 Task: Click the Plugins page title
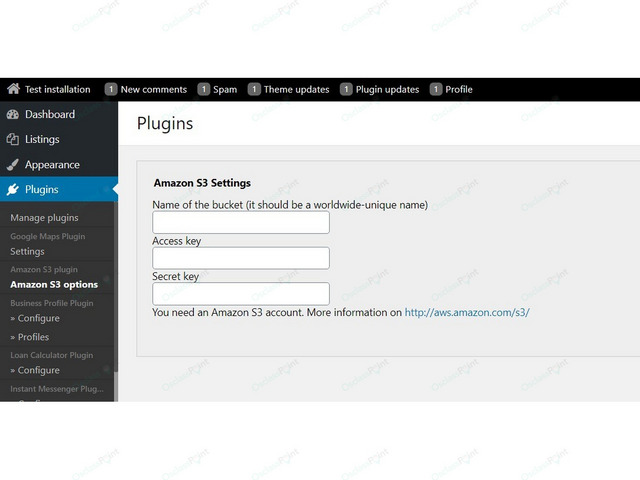coord(165,123)
